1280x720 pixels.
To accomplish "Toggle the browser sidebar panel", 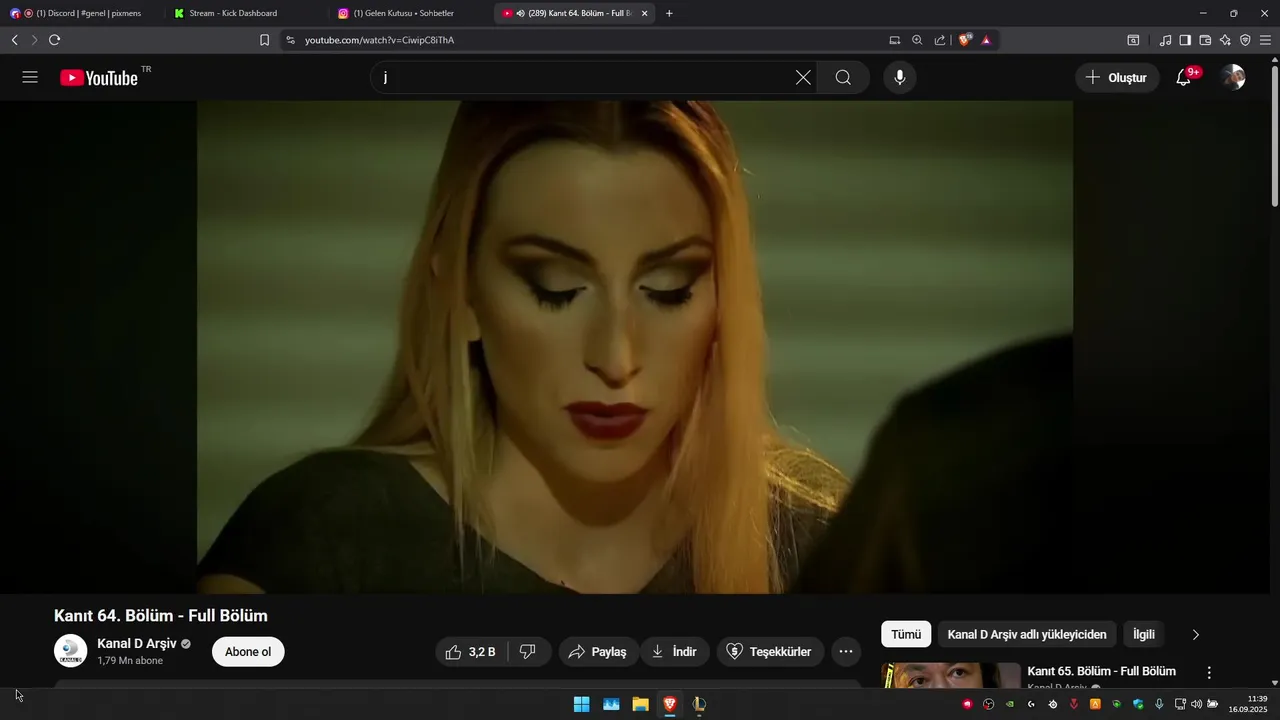I will pyautogui.click(x=1185, y=40).
